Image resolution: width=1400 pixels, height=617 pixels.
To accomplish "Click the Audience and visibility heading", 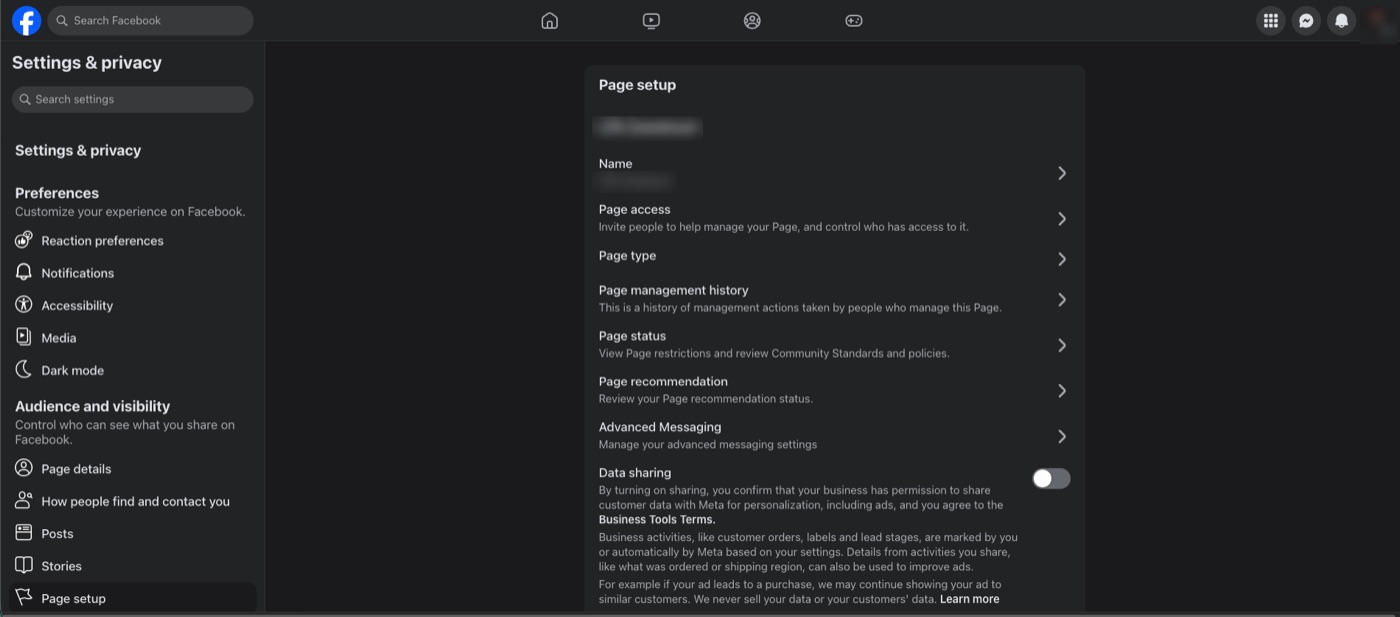I will (x=92, y=406).
